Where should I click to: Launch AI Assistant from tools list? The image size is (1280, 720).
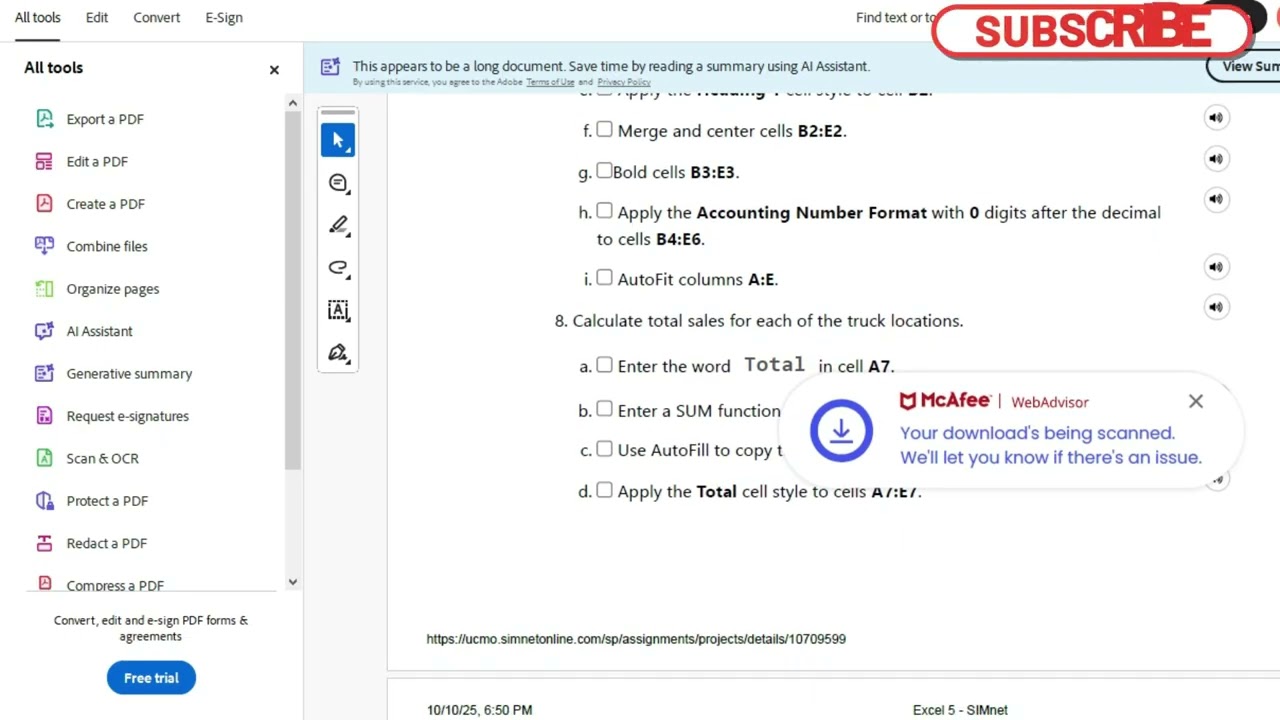pos(44,331)
